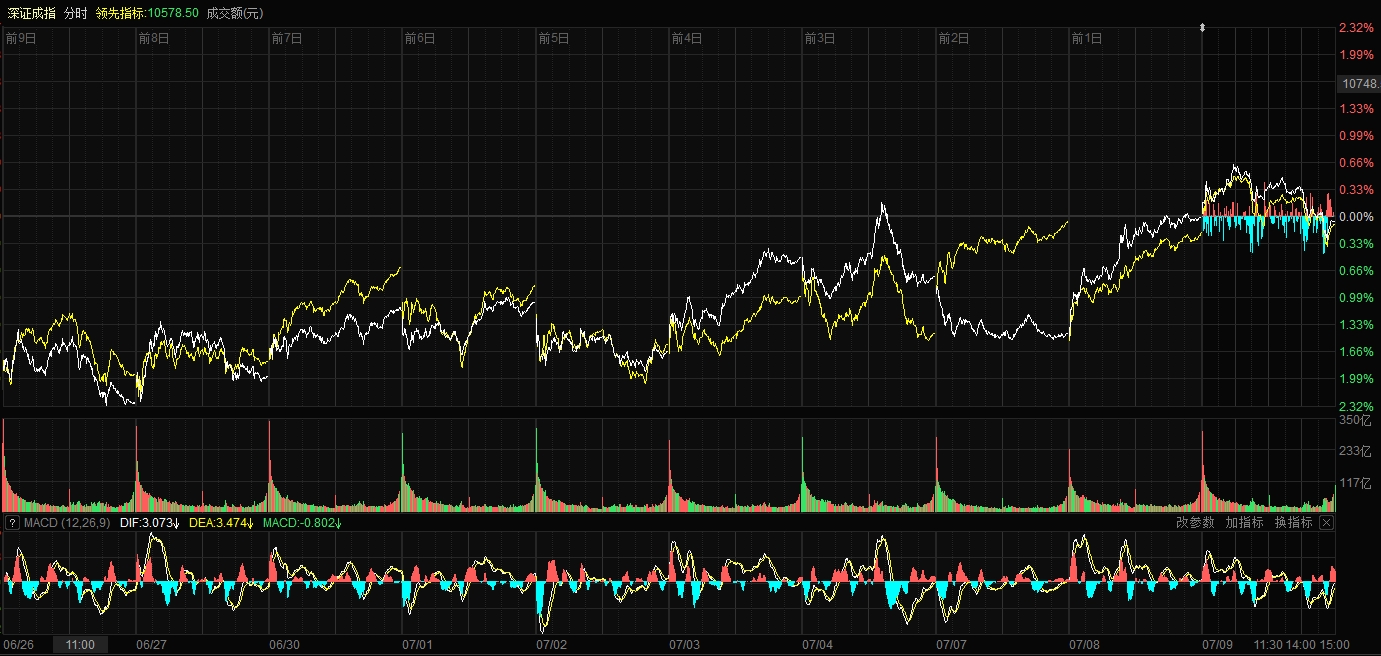Click the 07/02 date on time axis
This screenshot has width=1381, height=656.
point(551,645)
